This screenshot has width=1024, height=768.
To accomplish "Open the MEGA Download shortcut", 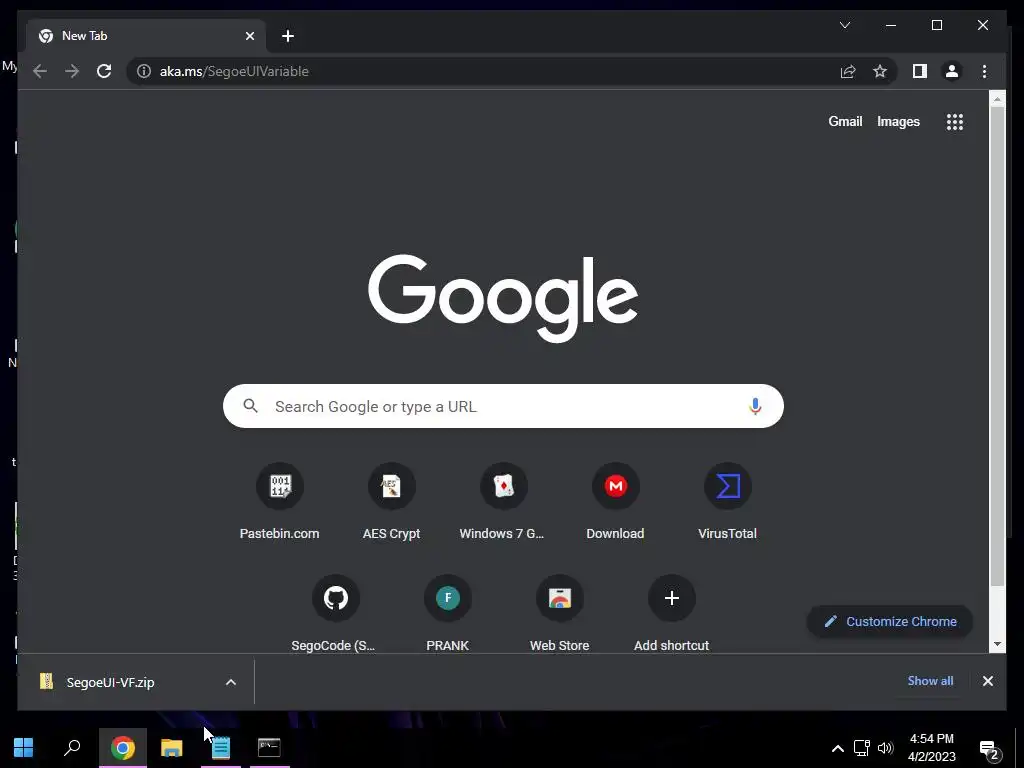I will (x=615, y=502).
